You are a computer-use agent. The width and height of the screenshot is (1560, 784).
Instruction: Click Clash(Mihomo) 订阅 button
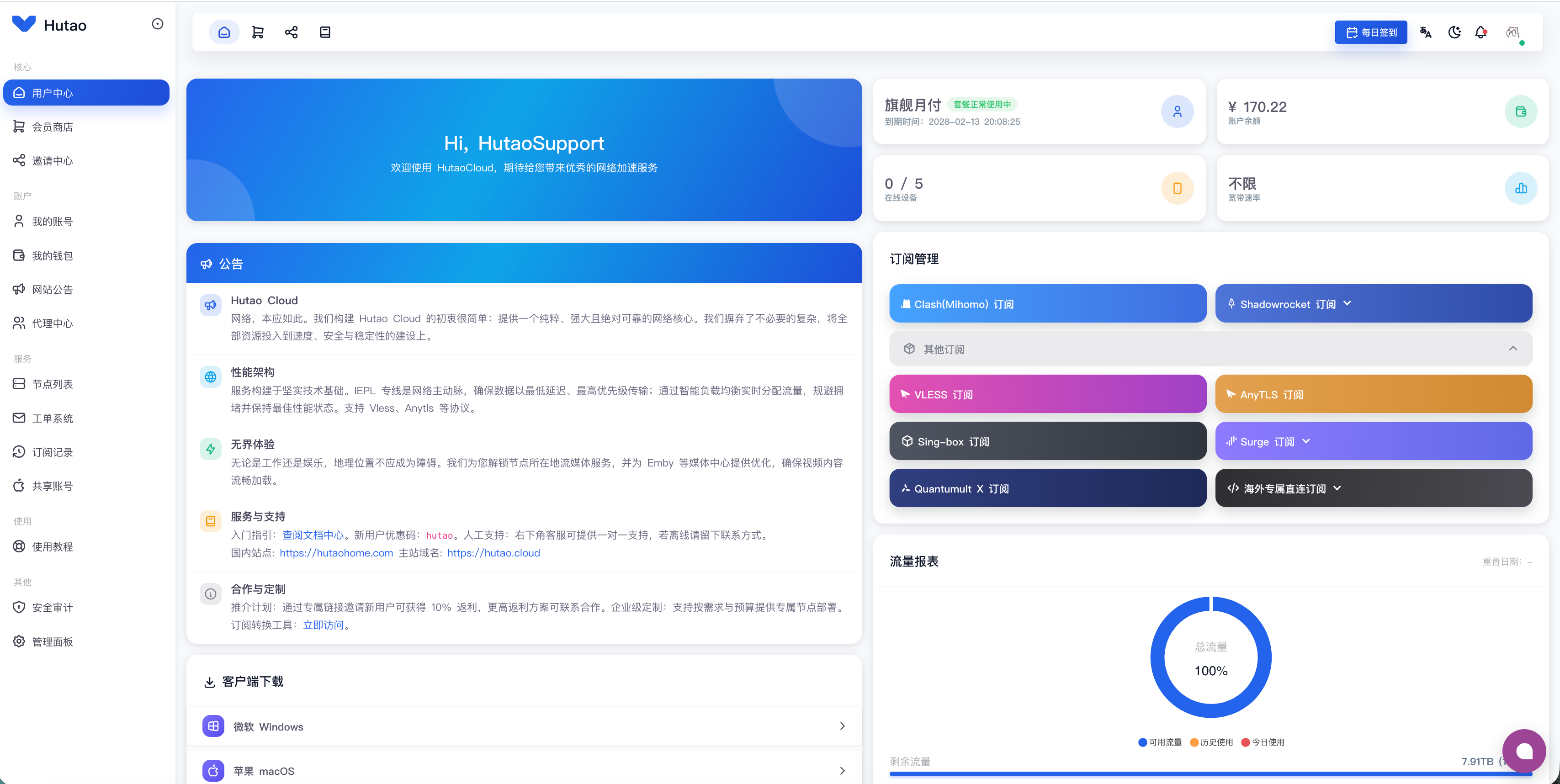click(1048, 303)
